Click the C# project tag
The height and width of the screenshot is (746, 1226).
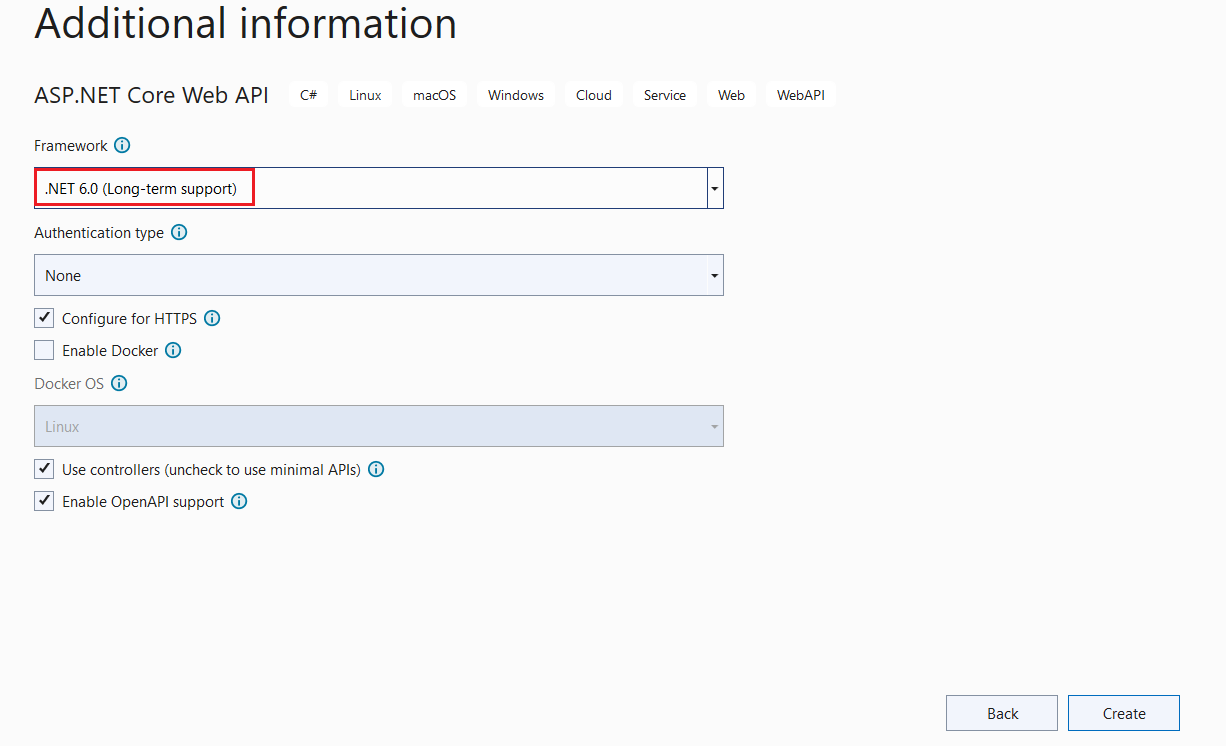308,94
